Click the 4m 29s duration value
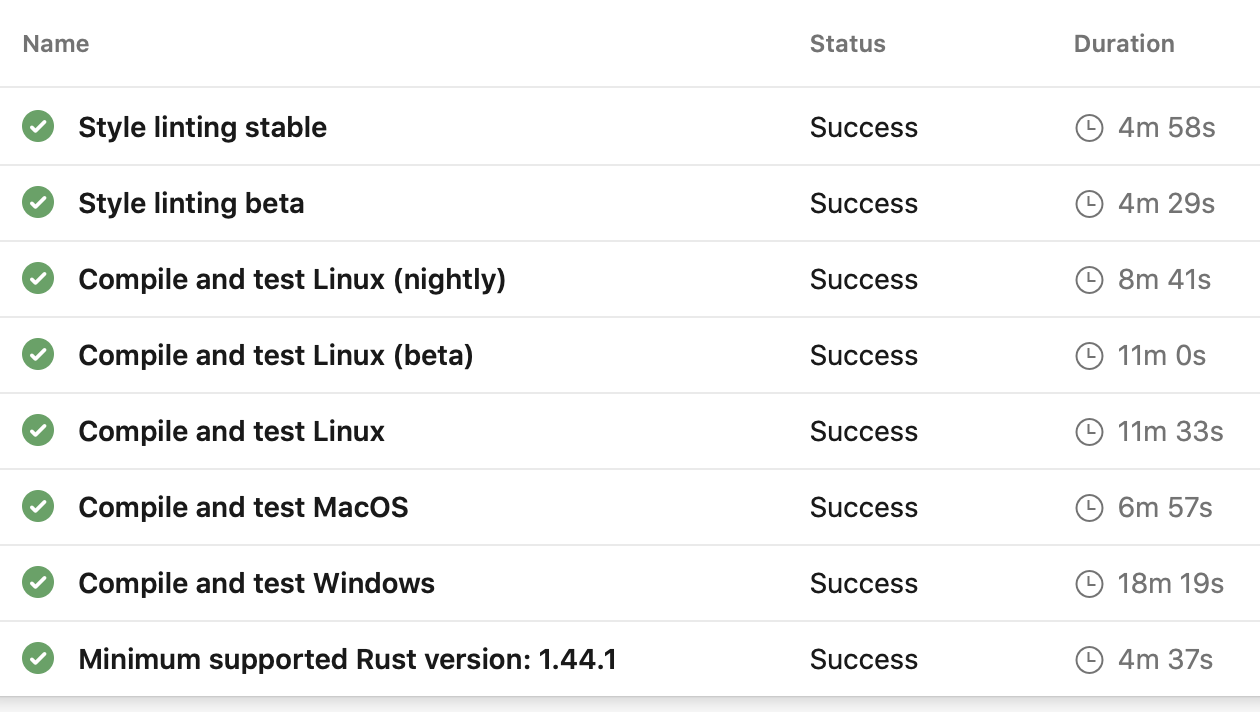Viewport: 1260px width, 712px height. pos(1167,204)
